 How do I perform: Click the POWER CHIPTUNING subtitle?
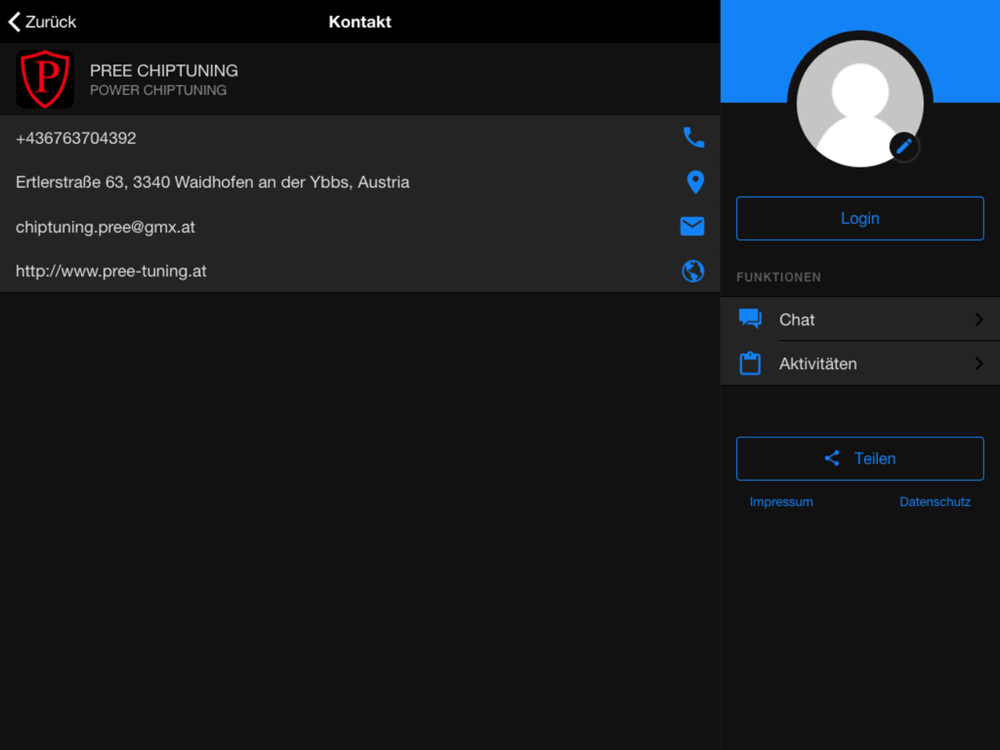click(x=158, y=91)
